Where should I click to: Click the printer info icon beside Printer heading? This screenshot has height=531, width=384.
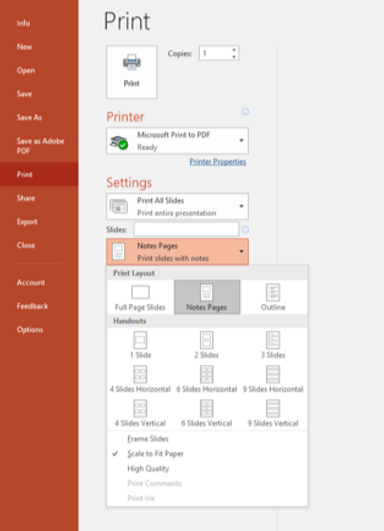[245, 111]
